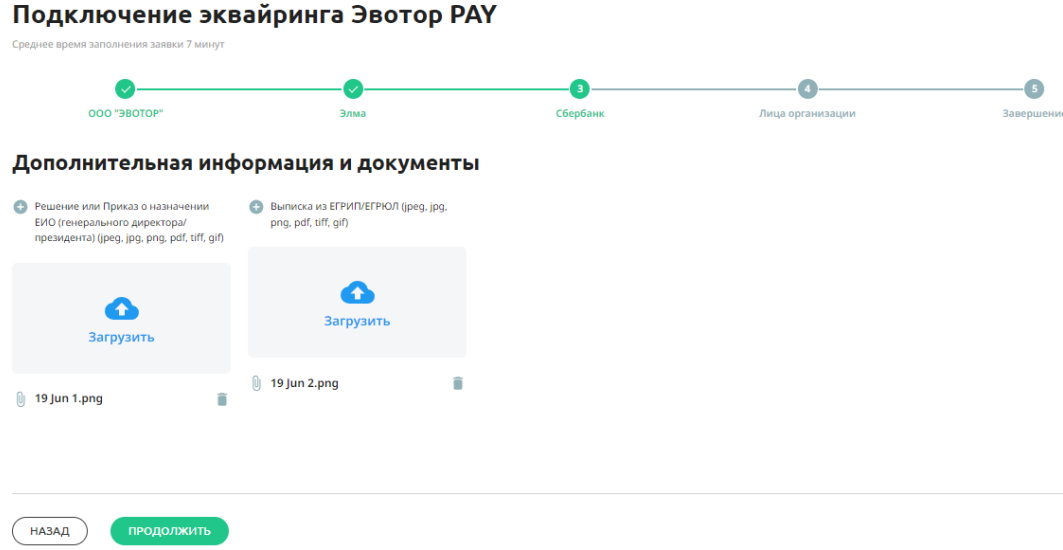Click the Загрузить link under the ЕГРИП/ЕГРЮЛ extract
This screenshot has width=1063, height=550.
point(357,321)
